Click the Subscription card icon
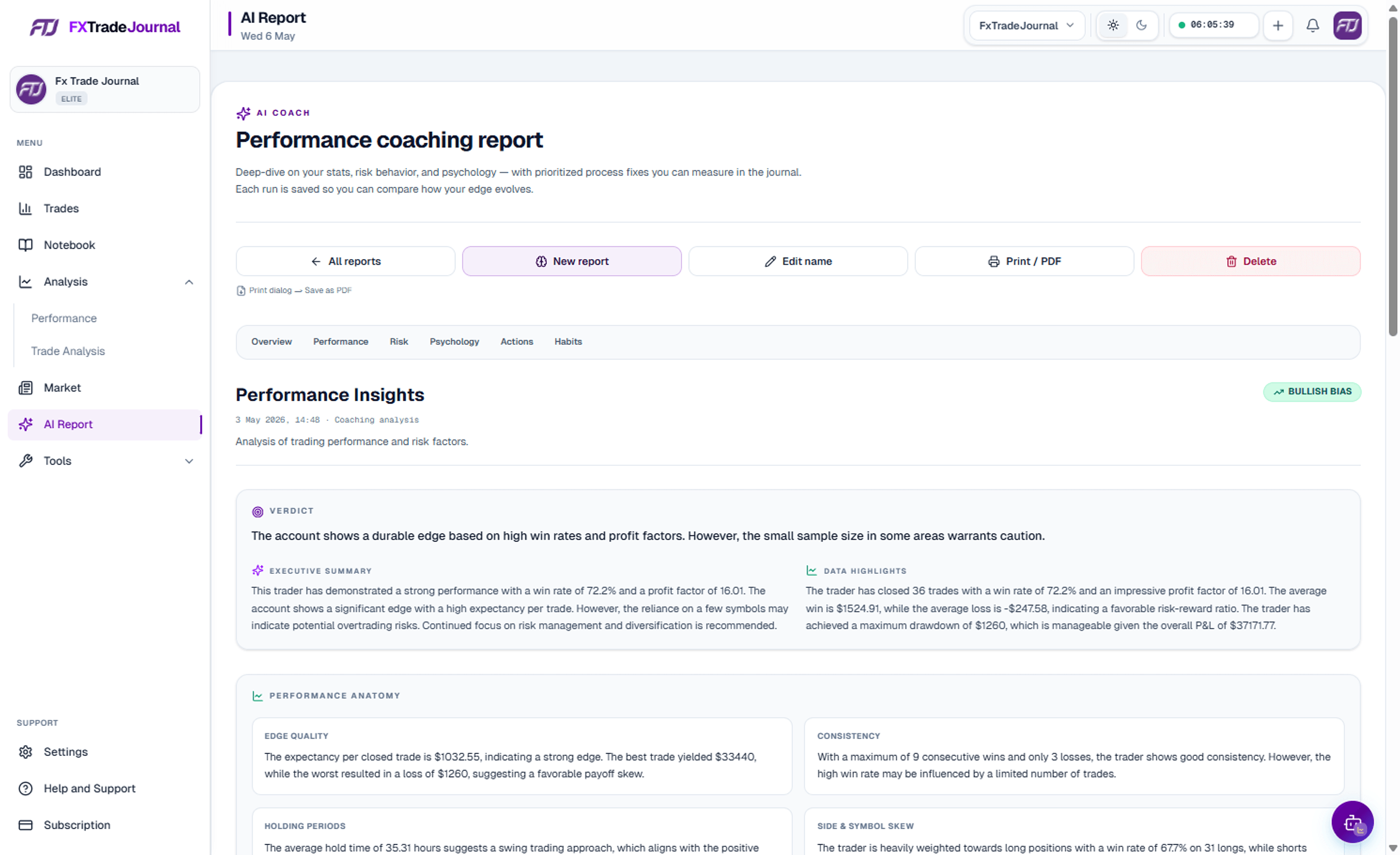 point(25,825)
